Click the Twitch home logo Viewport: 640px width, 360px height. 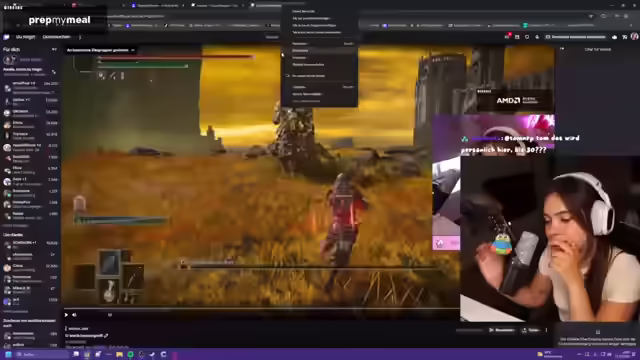[6, 37]
